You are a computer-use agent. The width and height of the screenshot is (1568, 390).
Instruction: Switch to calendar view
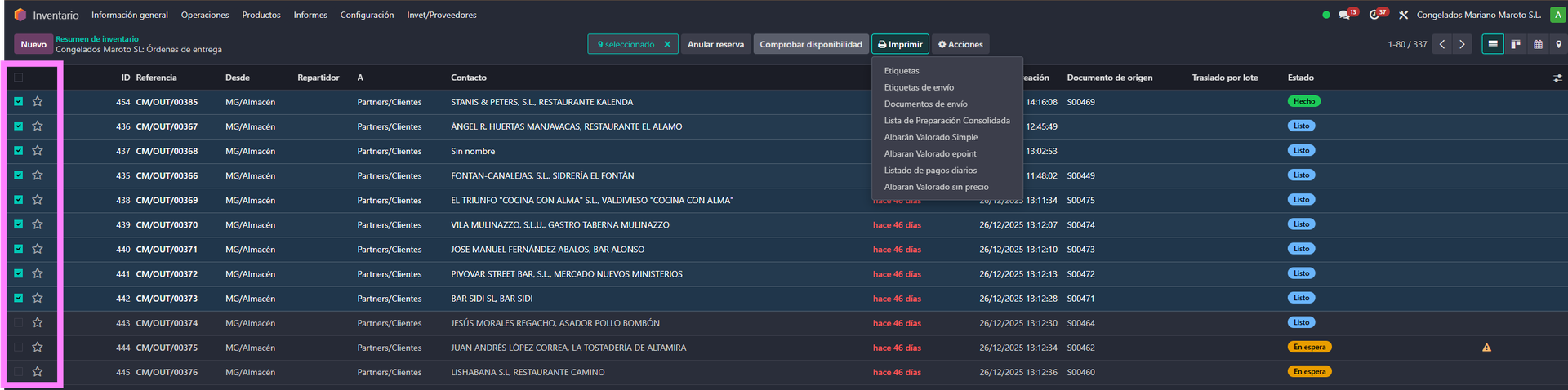[1537, 44]
